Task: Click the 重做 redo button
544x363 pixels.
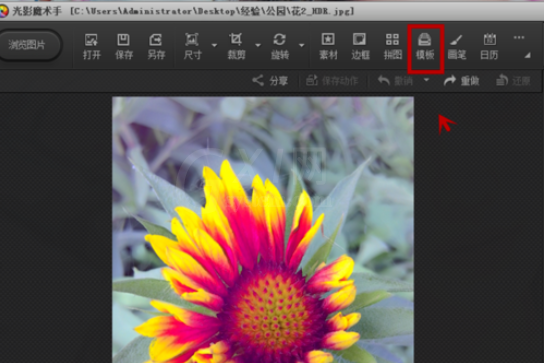Action: (461, 81)
